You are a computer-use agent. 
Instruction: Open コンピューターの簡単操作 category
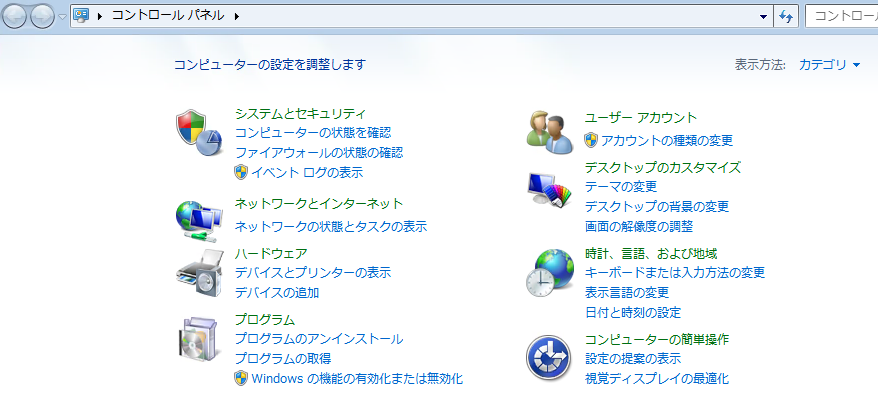(657, 339)
